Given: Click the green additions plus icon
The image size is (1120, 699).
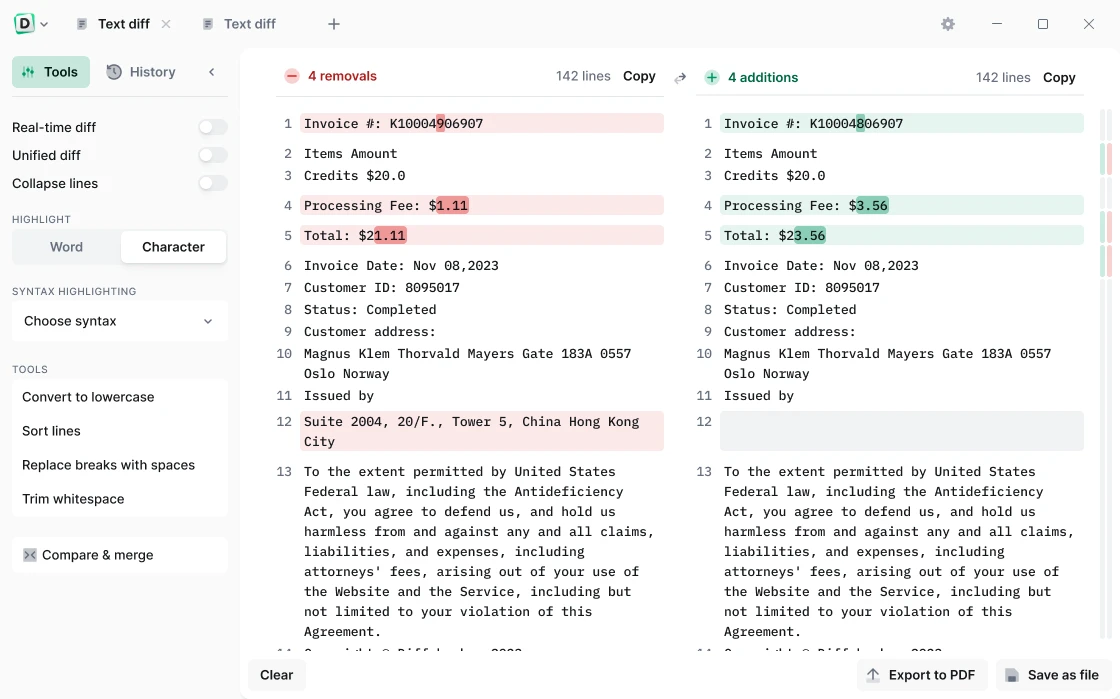Looking at the screenshot, I should point(712,77).
